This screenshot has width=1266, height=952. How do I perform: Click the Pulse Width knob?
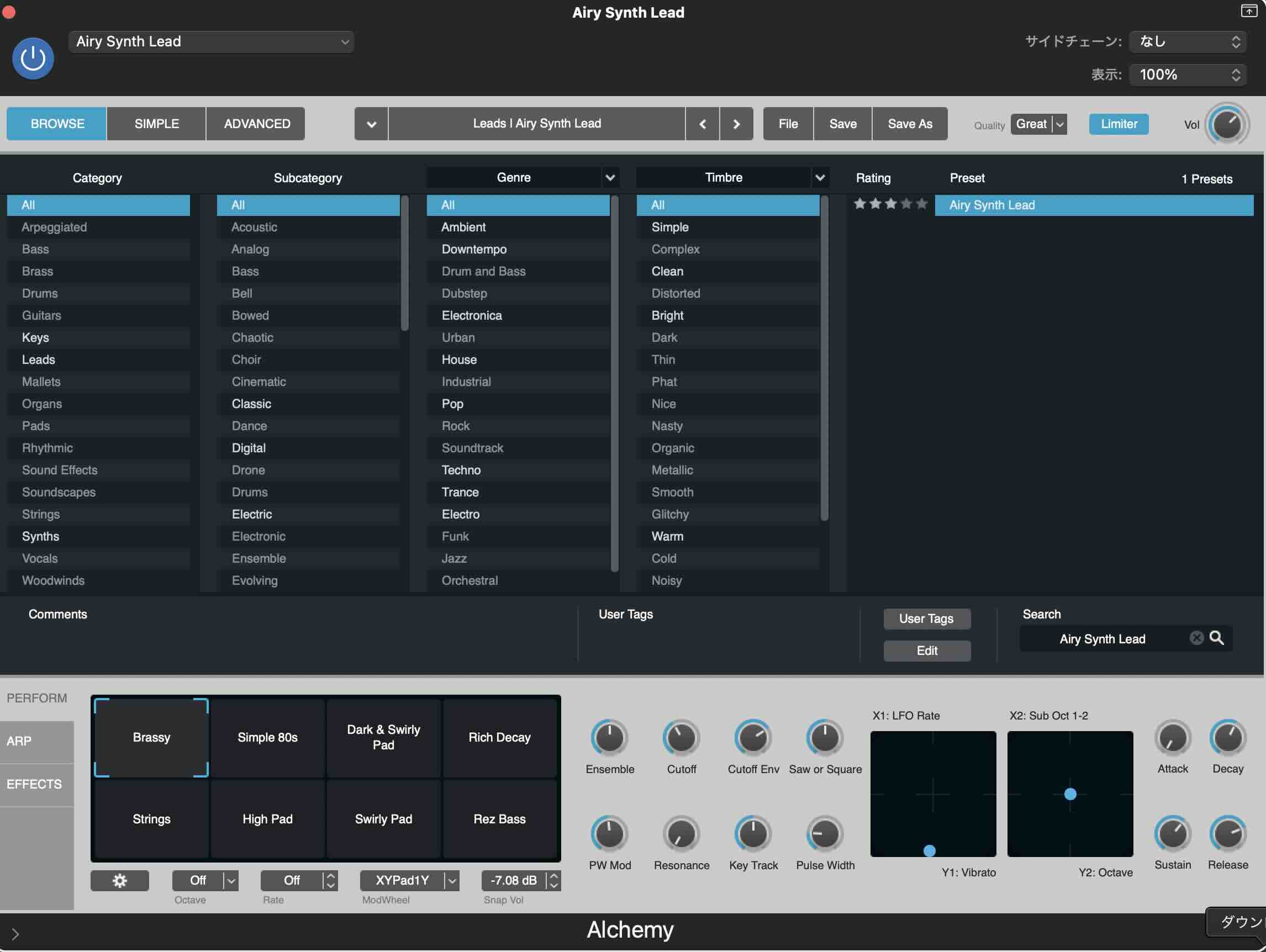click(x=825, y=834)
